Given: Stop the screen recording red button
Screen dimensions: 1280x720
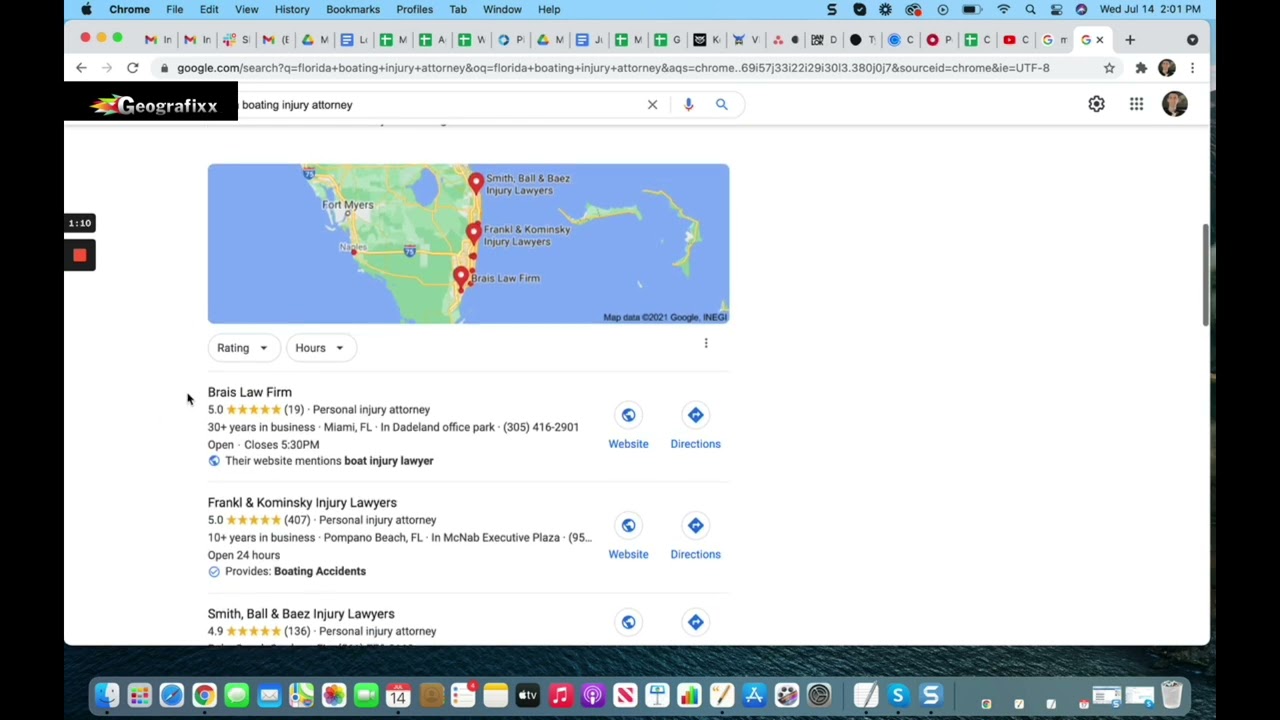Looking at the screenshot, I should [80, 255].
